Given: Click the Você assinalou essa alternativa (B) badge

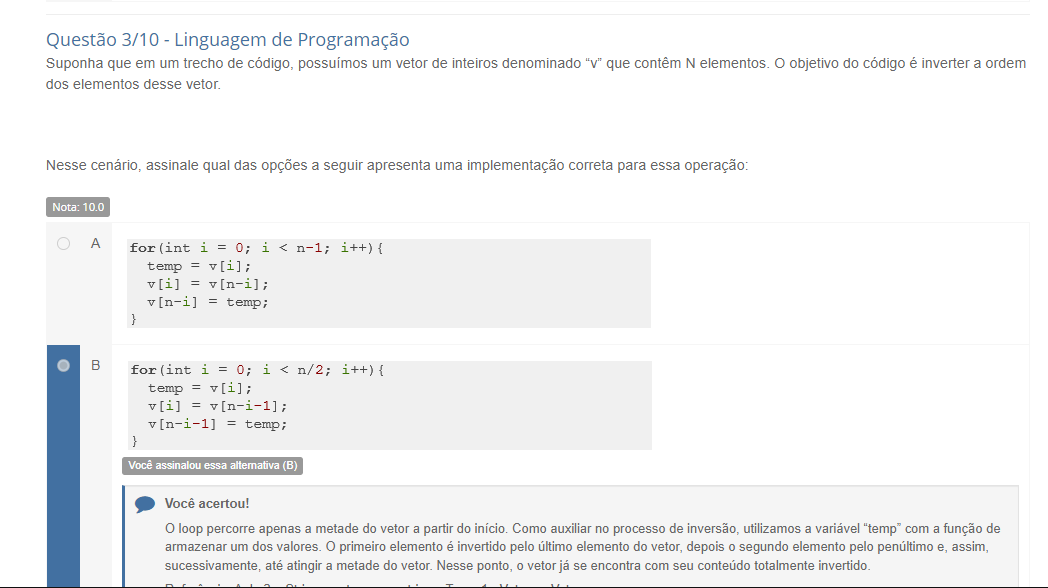Looking at the screenshot, I should click(212, 466).
